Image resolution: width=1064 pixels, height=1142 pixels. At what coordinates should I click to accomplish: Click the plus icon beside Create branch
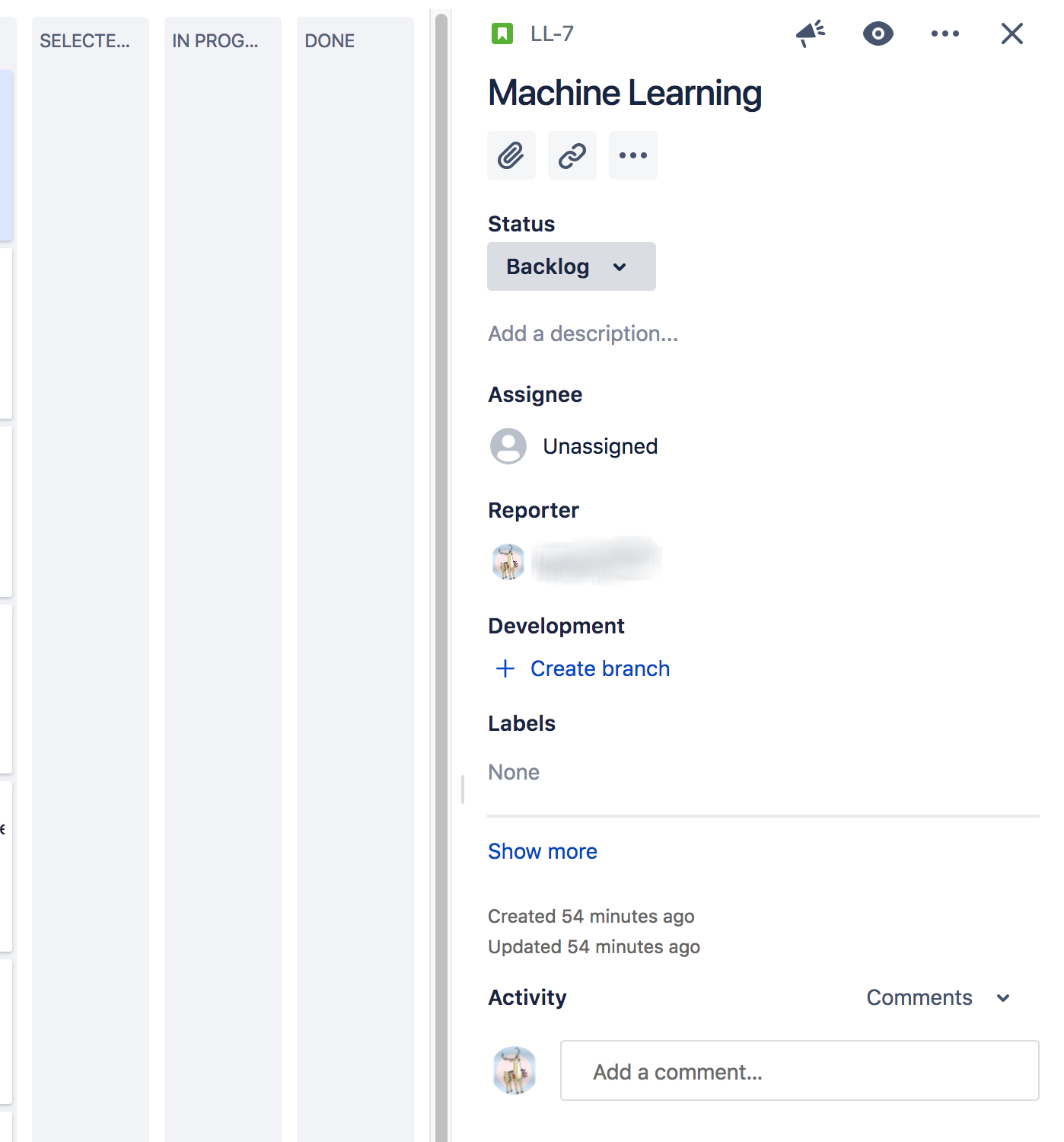click(505, 668)
